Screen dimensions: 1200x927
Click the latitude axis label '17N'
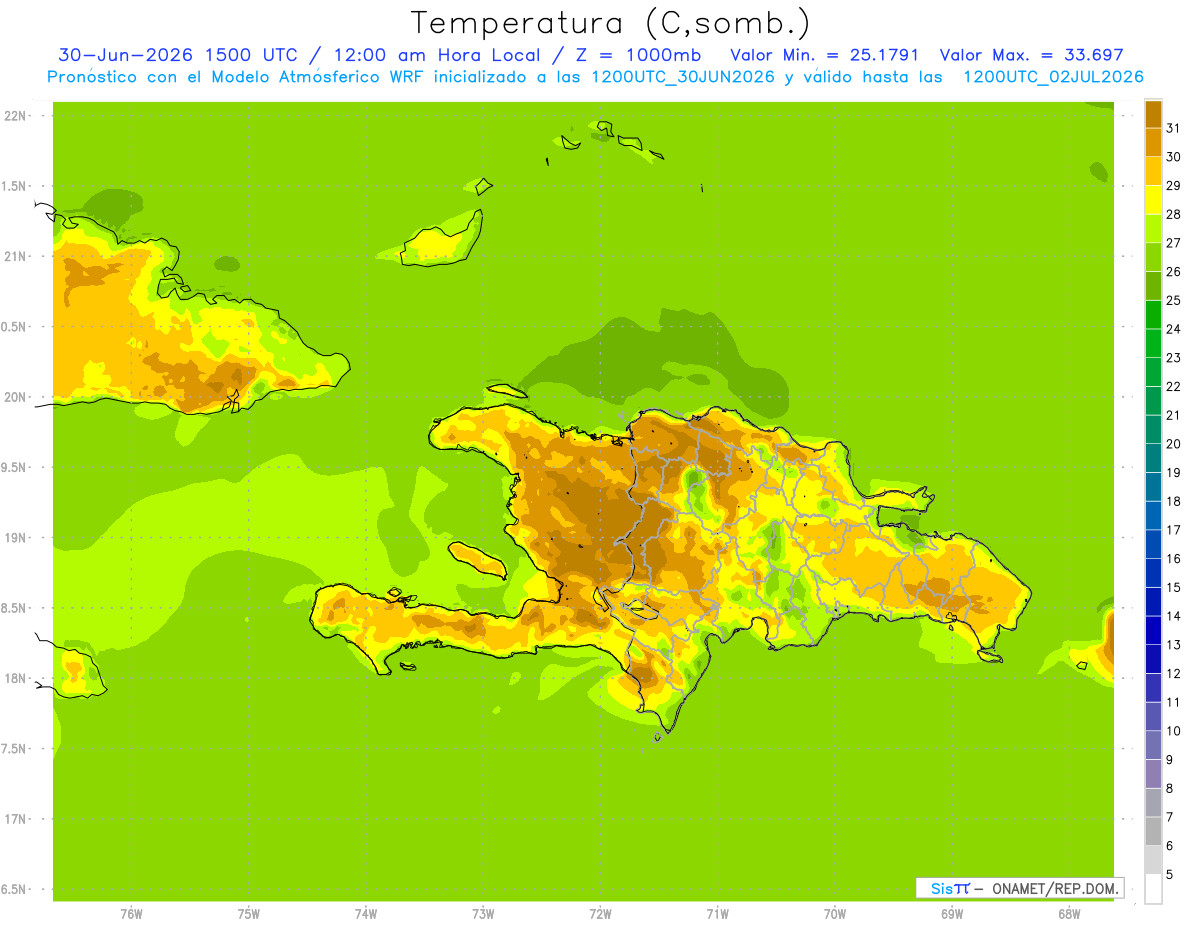pos(14,819)
